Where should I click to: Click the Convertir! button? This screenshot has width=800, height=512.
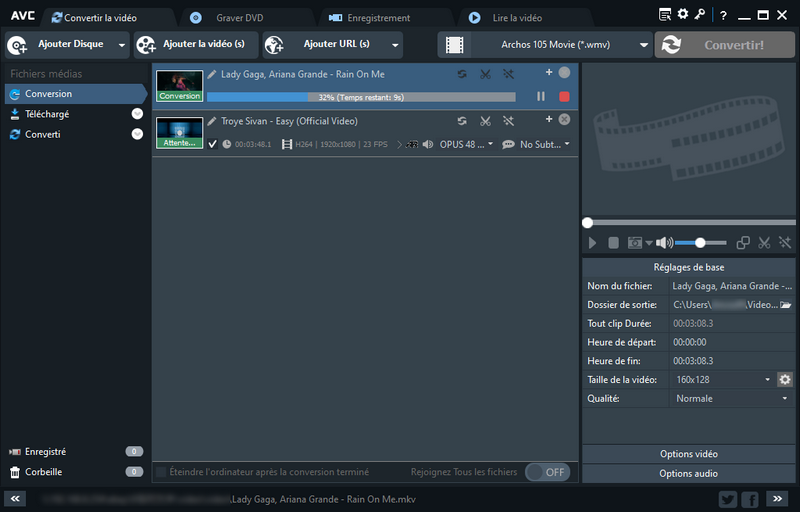(724, 45)
